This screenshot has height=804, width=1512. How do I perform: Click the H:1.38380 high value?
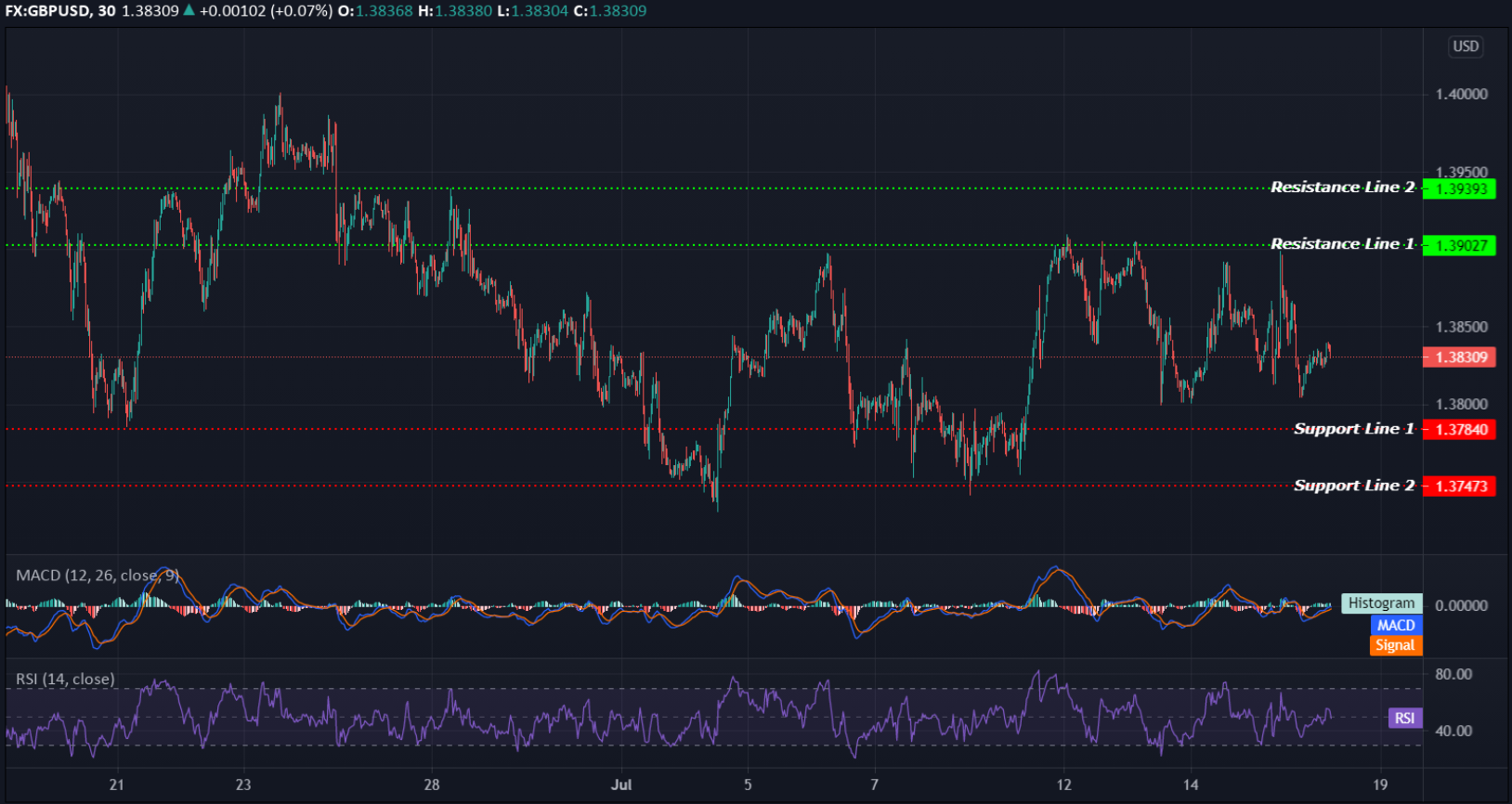pyautogui.click(x=455, y=11)
